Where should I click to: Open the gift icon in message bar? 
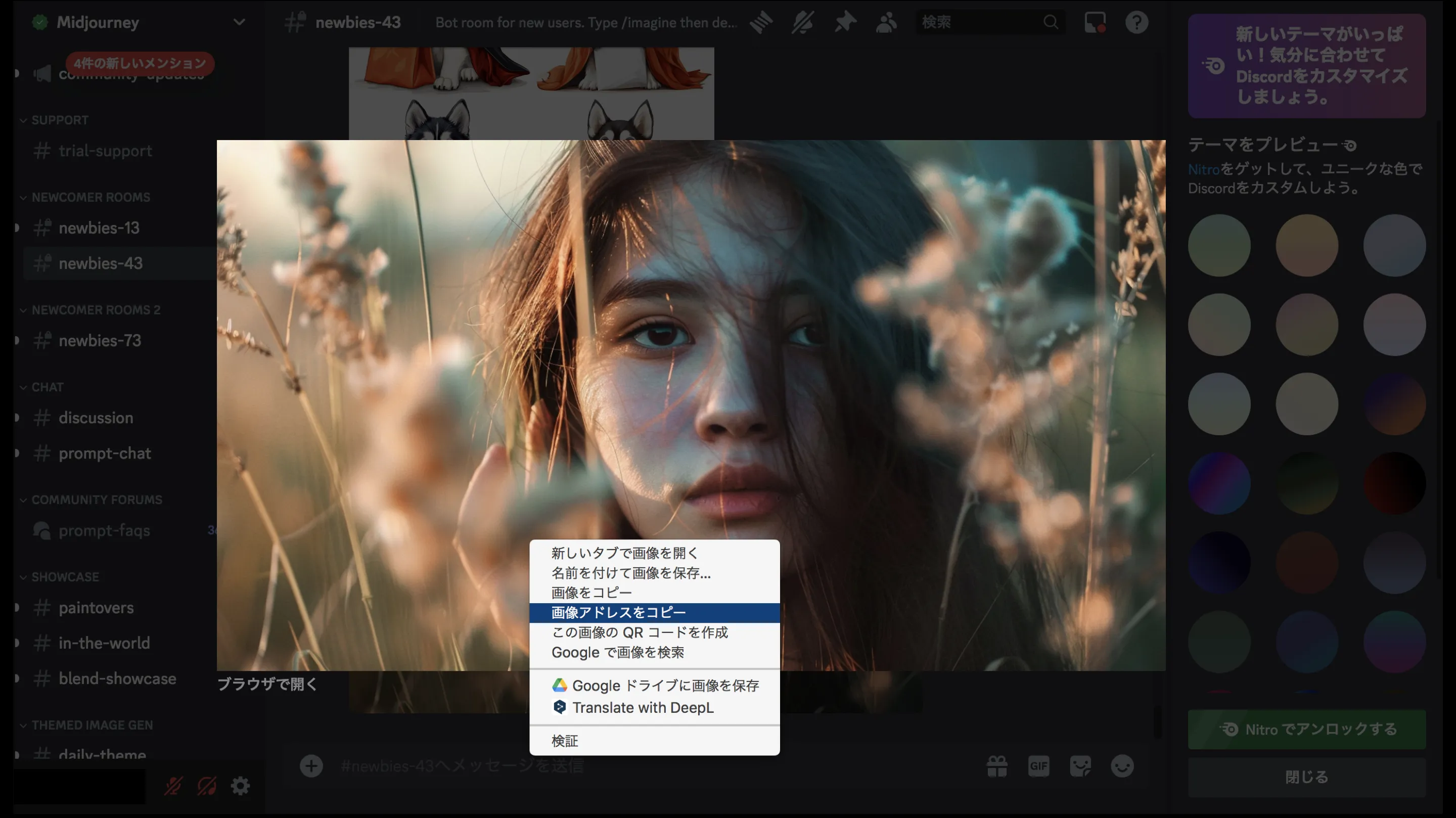pyautogui.click(x=997, y=766)
